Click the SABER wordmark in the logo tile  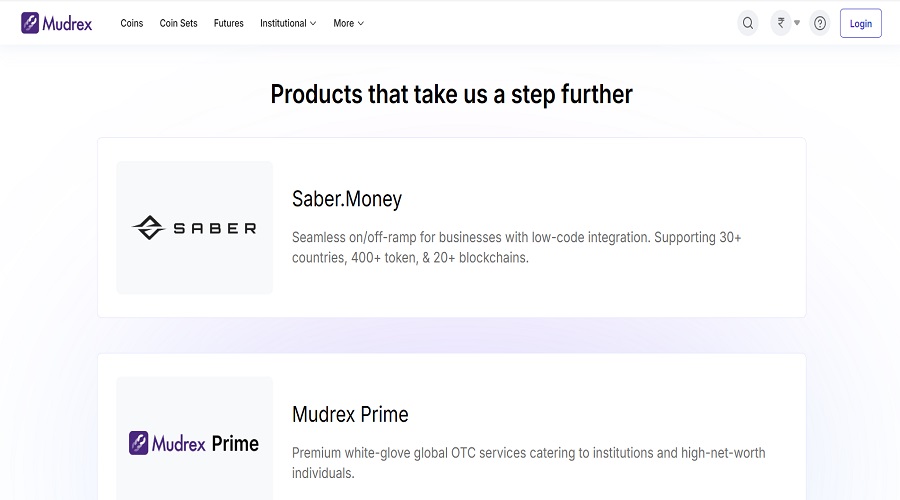coord(214,228)
